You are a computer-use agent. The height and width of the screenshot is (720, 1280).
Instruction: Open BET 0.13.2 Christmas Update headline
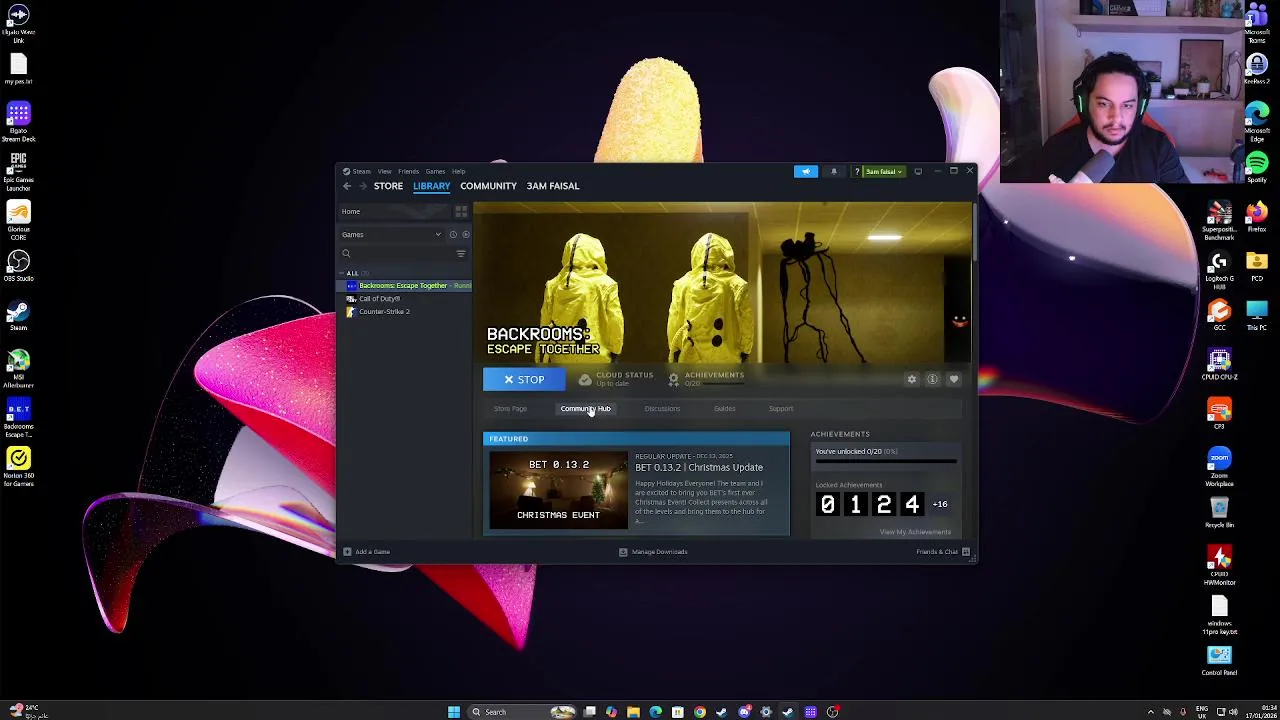tap(699, 467)
